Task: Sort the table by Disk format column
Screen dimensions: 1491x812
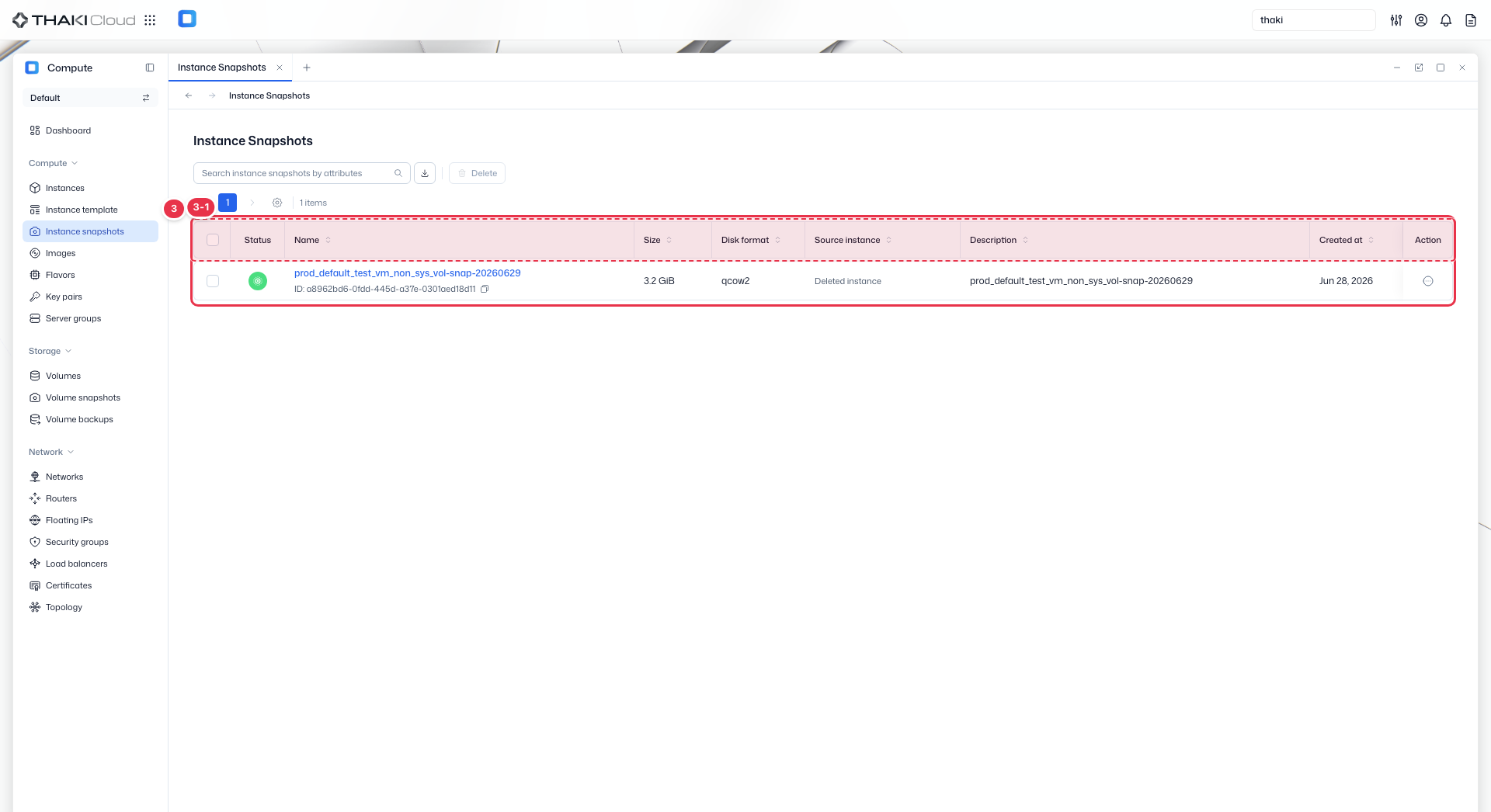Action: [x=751, y=240]
